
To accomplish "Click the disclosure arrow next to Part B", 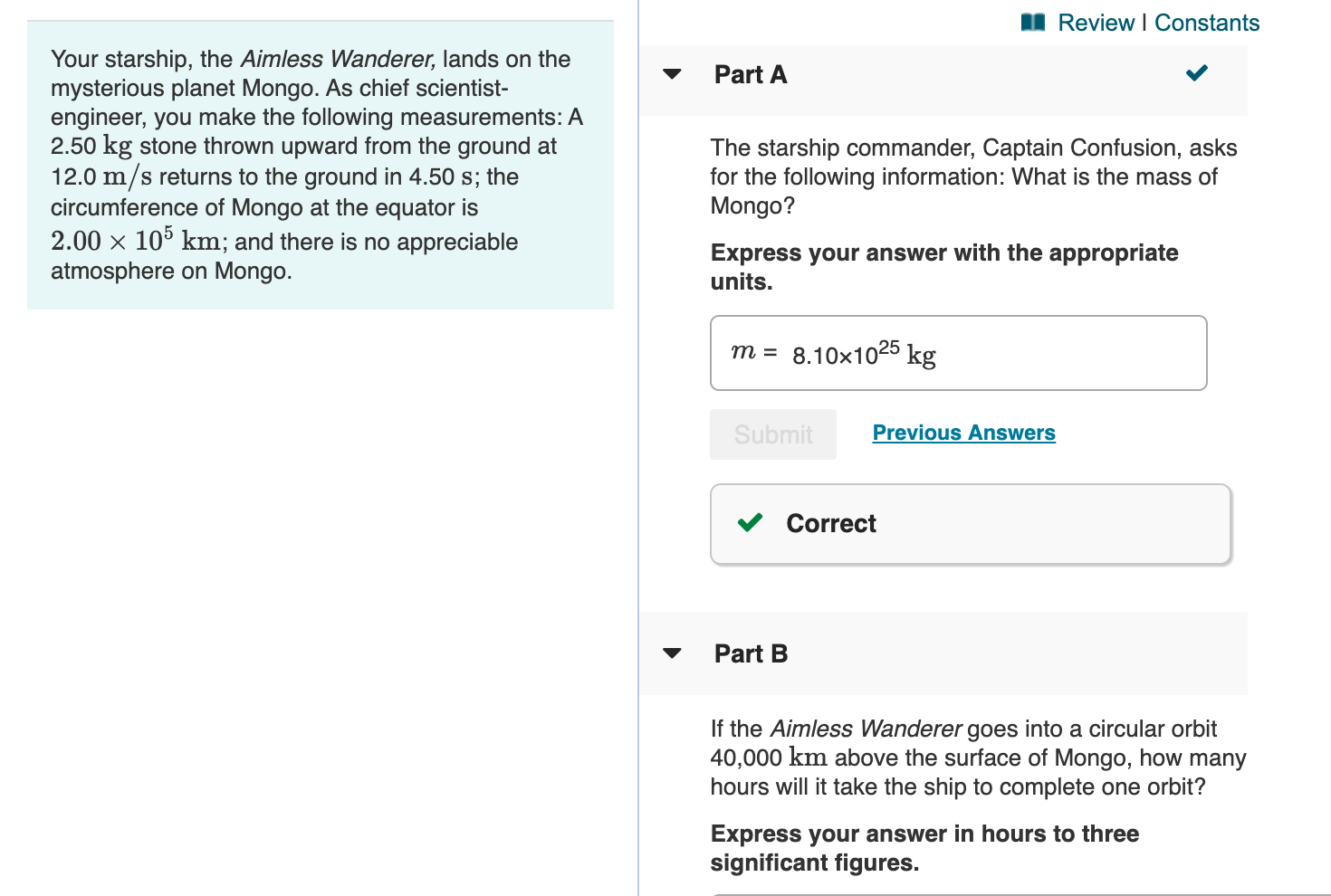I will click(672, 653).
